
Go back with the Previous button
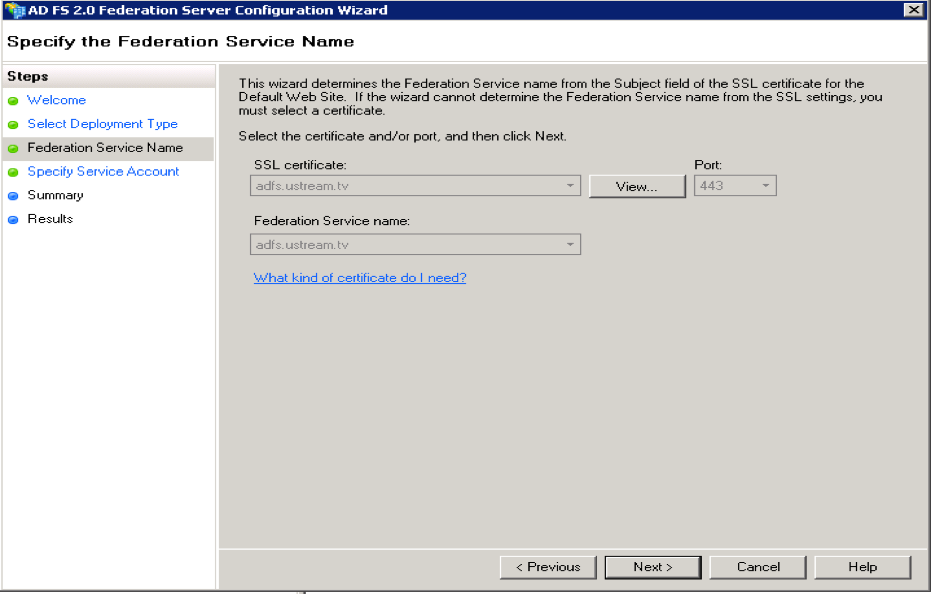[548, 567]
